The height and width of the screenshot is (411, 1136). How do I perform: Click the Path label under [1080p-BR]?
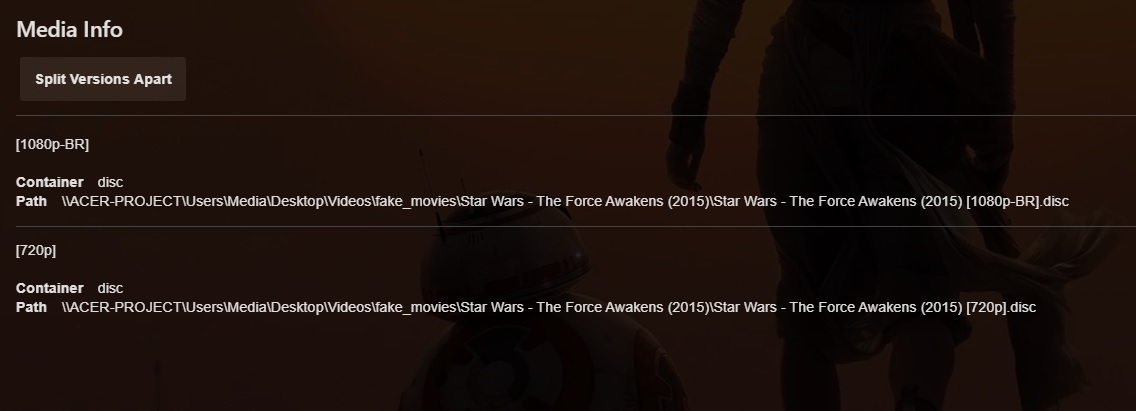(x=31, y=201)
